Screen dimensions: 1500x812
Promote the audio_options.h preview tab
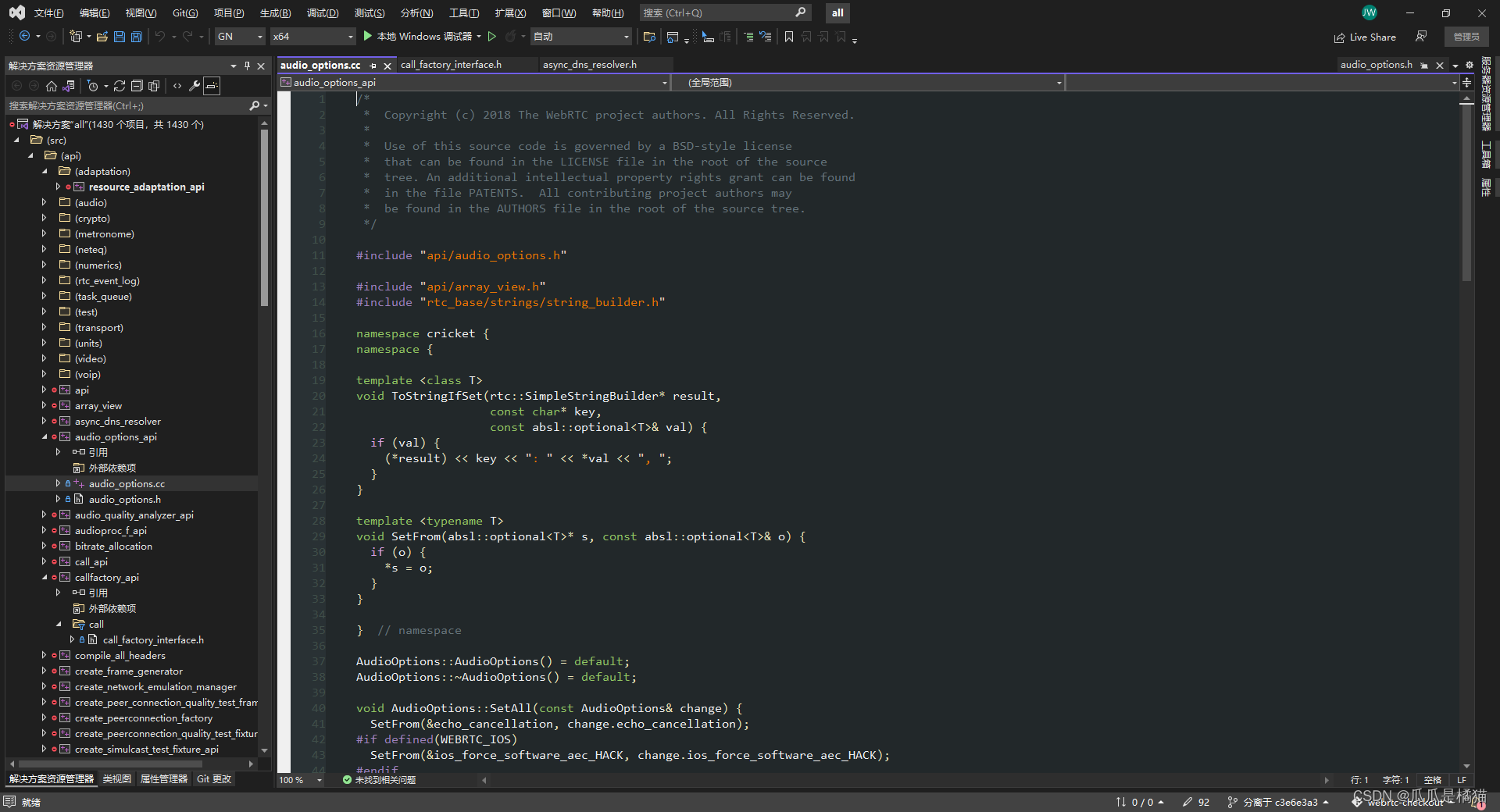[1424, 66]
